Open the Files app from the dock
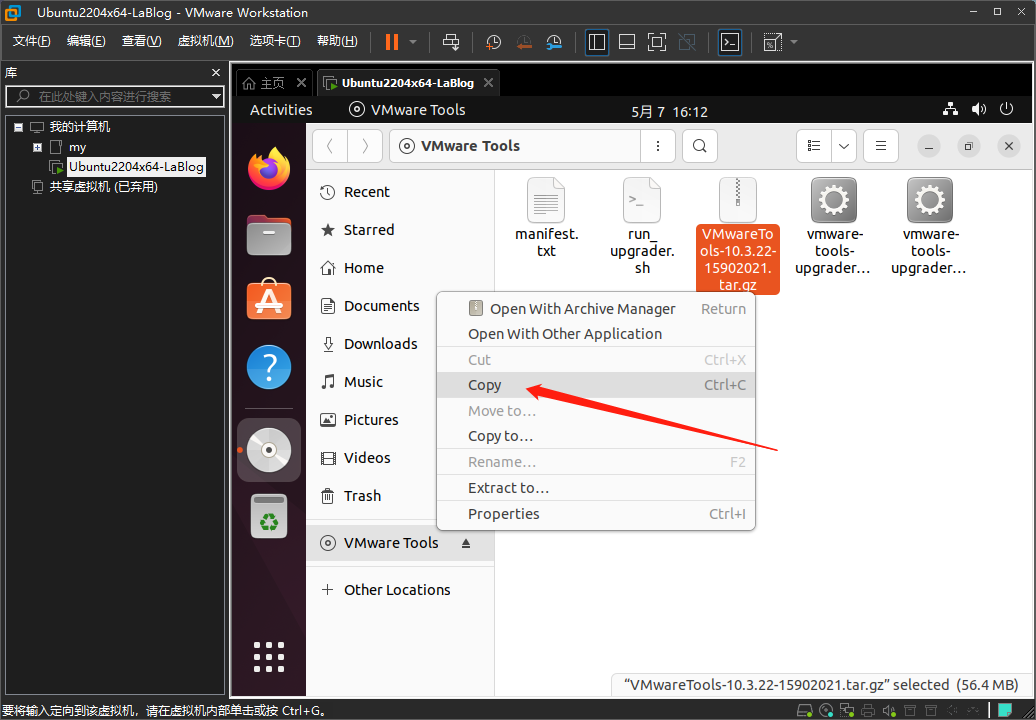The image size is (1036, 720). [x=269, y=234]
